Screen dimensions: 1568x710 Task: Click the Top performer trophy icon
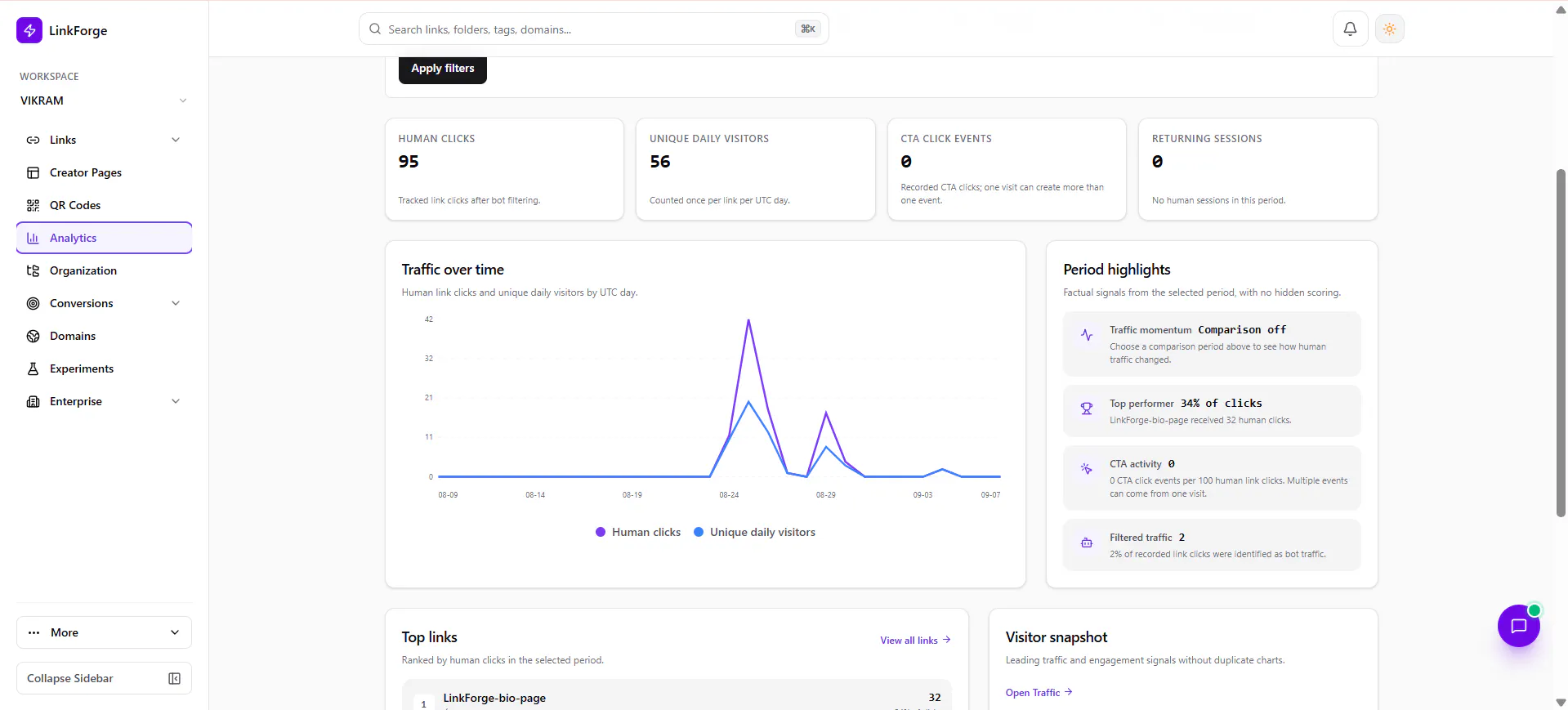1087,409
